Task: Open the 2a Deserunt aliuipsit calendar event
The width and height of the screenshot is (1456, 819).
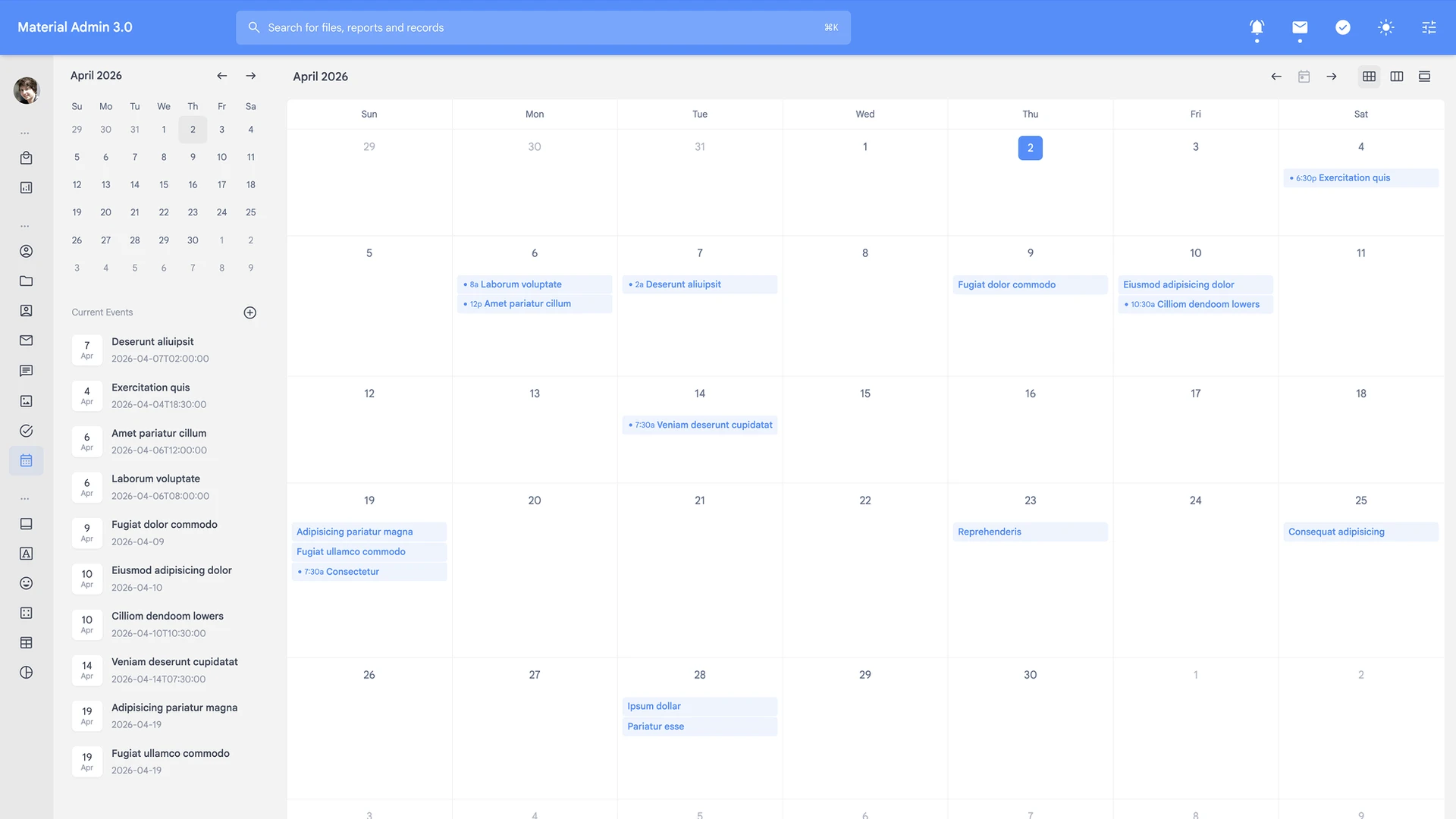Action: [x=700, y=284]
